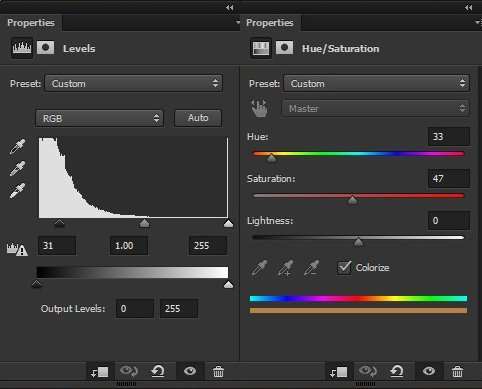
Task: Select the Add to Sample eyedropper
Action: click(286, 268)
